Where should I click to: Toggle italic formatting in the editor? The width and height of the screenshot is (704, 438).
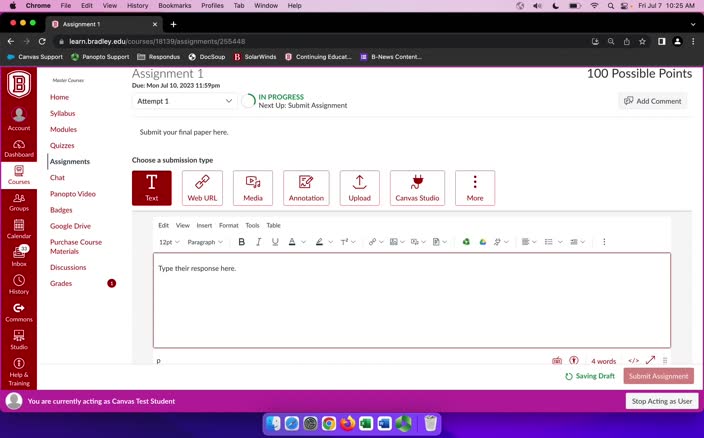click(258, 242)
